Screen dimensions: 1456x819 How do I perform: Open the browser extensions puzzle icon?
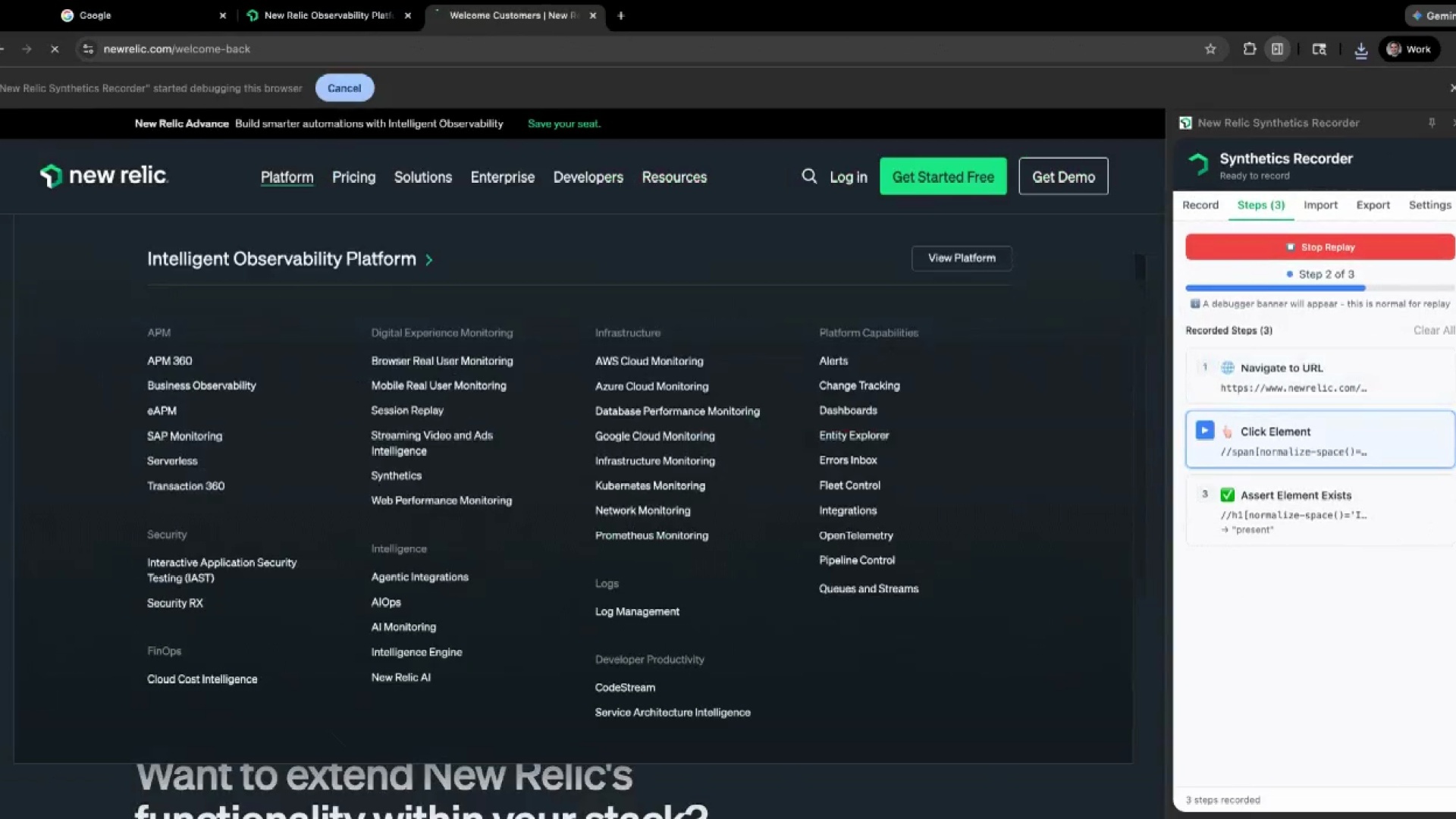click(1249, 49)
